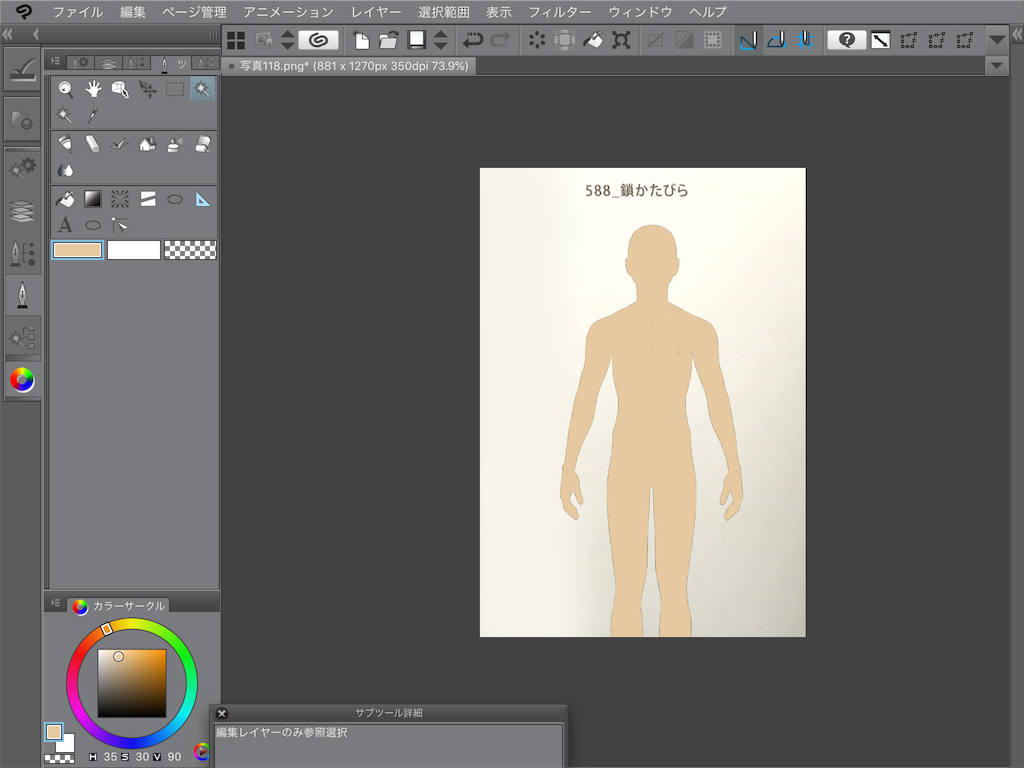1024x768 pixels.
Task: Click the Open file folder icon
Action: pyautogui.click(x=389, y=40)
